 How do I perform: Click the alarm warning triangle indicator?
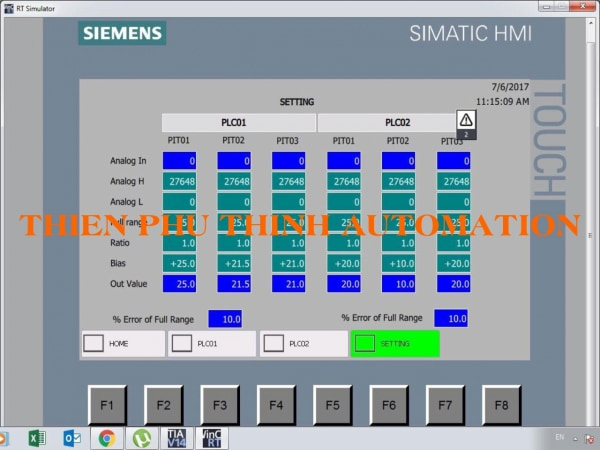(x=466, y=119)
